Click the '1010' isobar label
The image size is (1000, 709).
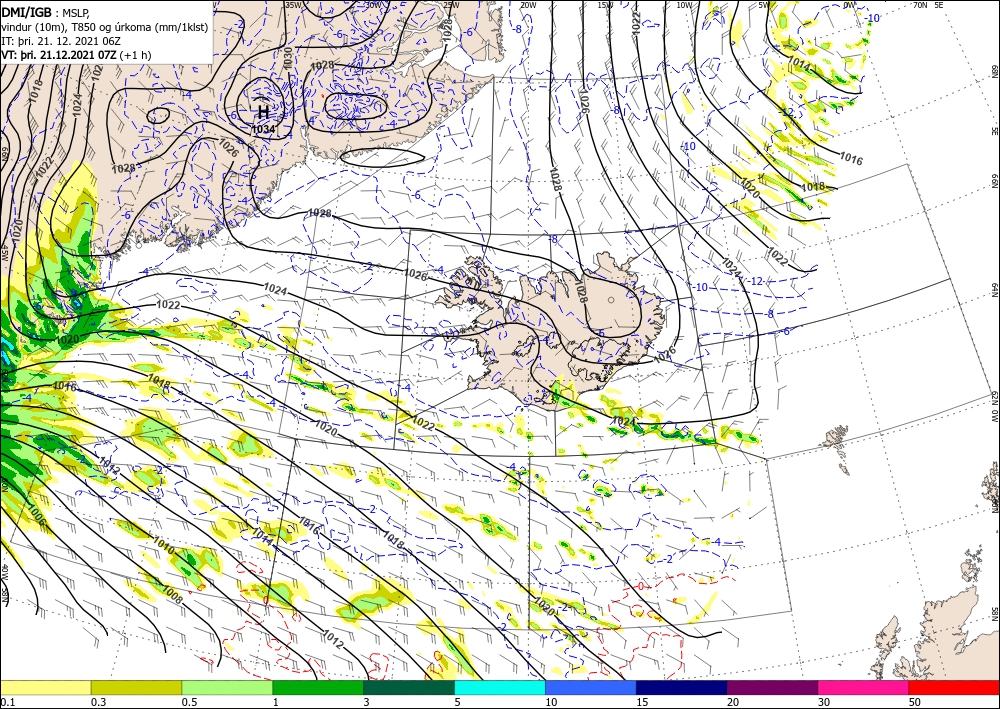pyautogui.click(x=163, y=544)
